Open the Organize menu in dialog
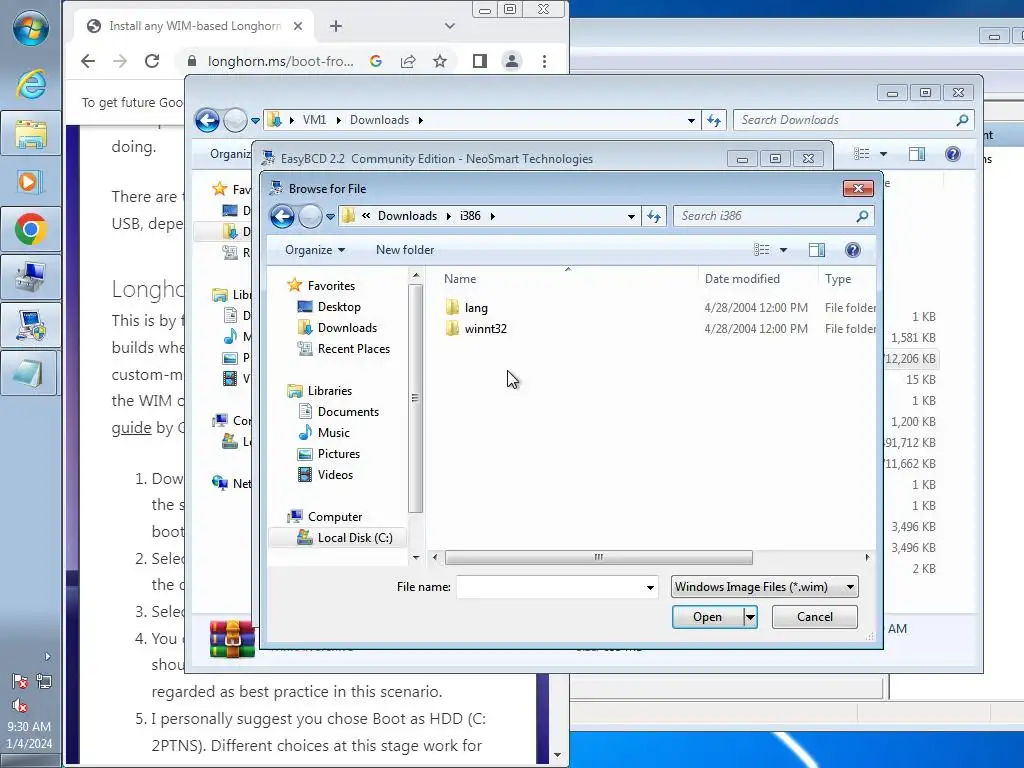The width and height of the screenshot is (1024, 768). tap(315, 250)
